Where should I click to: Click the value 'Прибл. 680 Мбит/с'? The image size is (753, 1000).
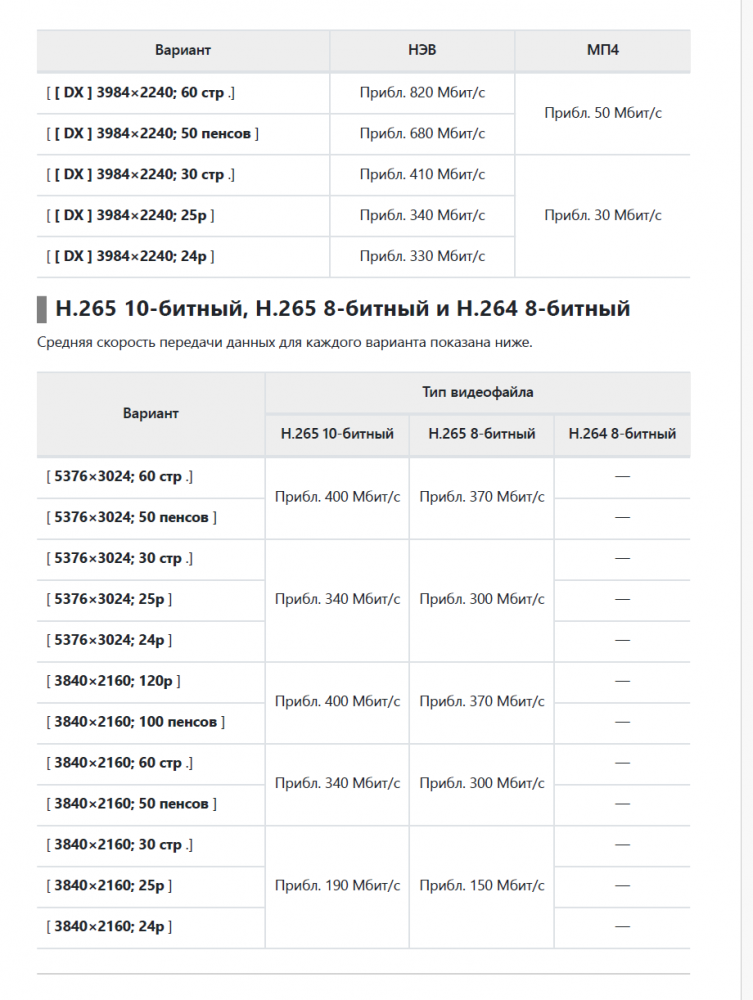pyautogui.click(x=422, y=133)
